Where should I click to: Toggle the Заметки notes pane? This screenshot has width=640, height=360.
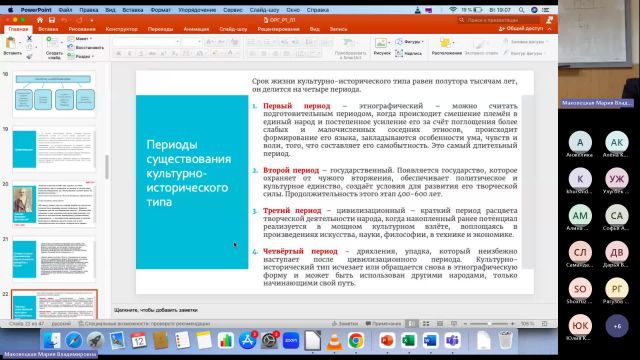(345, 324)
